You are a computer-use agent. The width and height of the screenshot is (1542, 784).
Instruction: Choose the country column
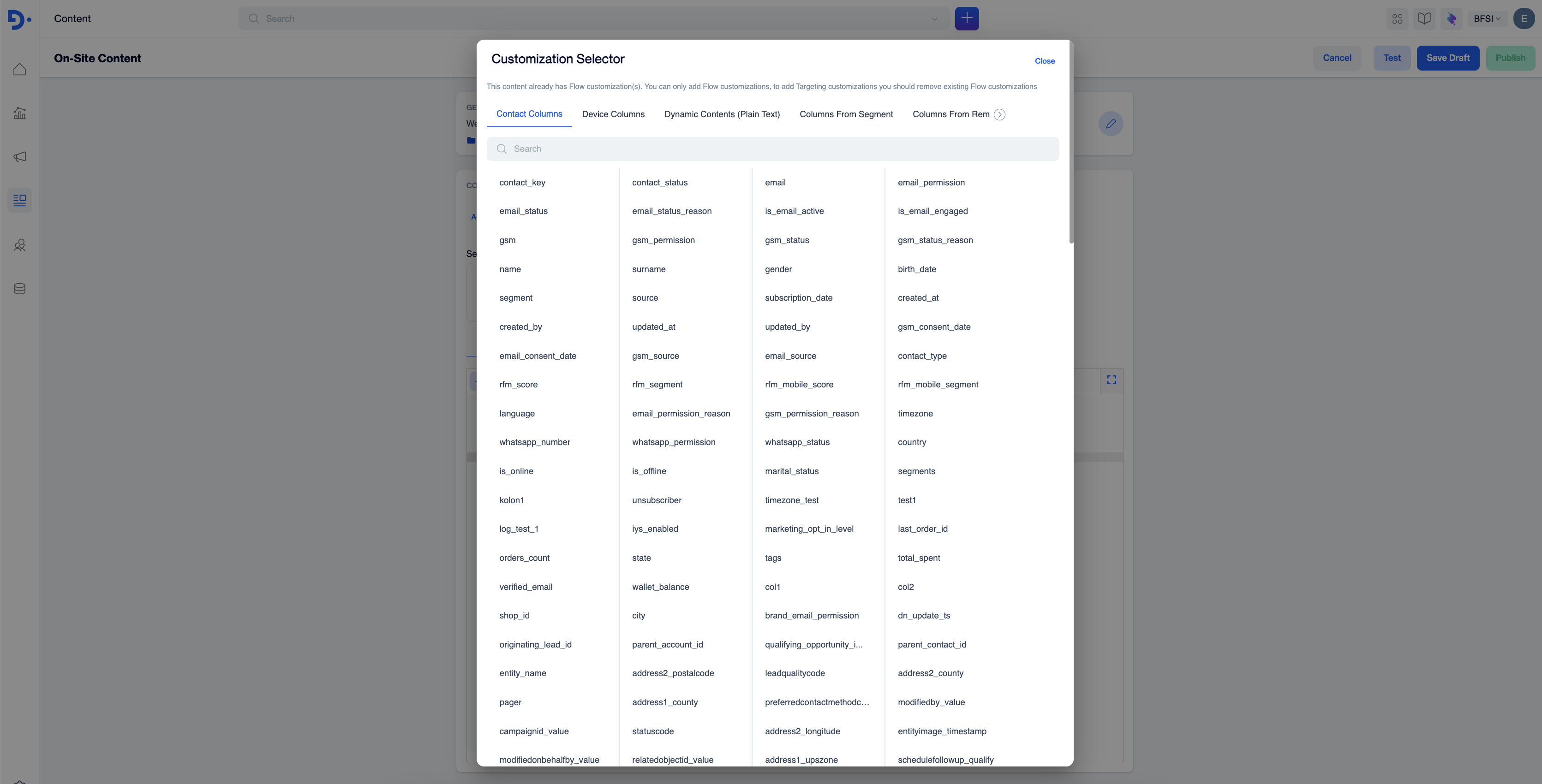coord(912,442)
